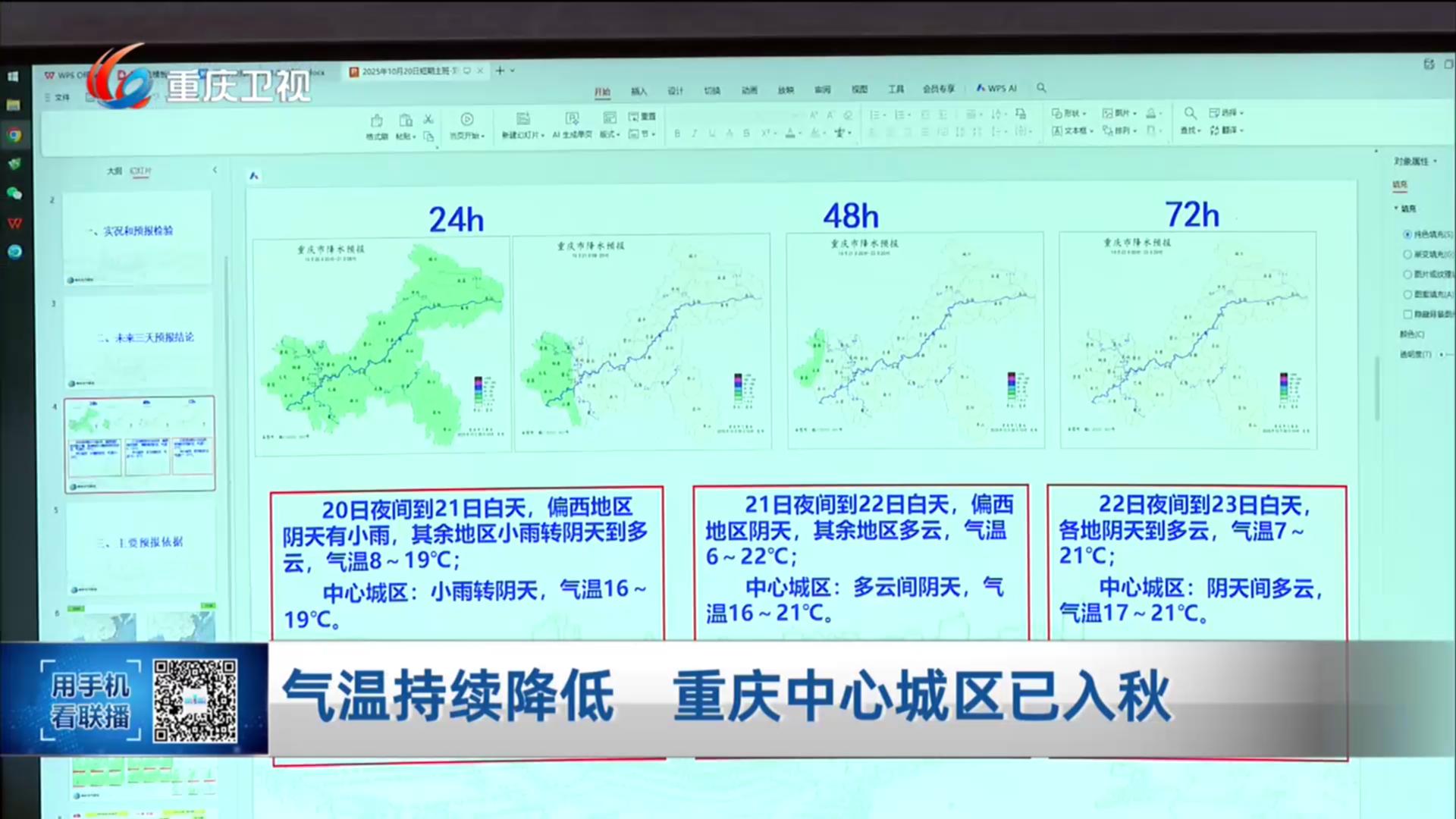
Task: Start slideshow from current slide icon
Action: tap(466, 119)
